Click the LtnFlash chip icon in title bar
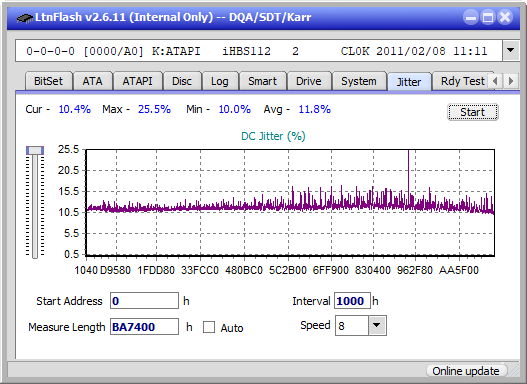The image size is (527, 384). point(24,17)
